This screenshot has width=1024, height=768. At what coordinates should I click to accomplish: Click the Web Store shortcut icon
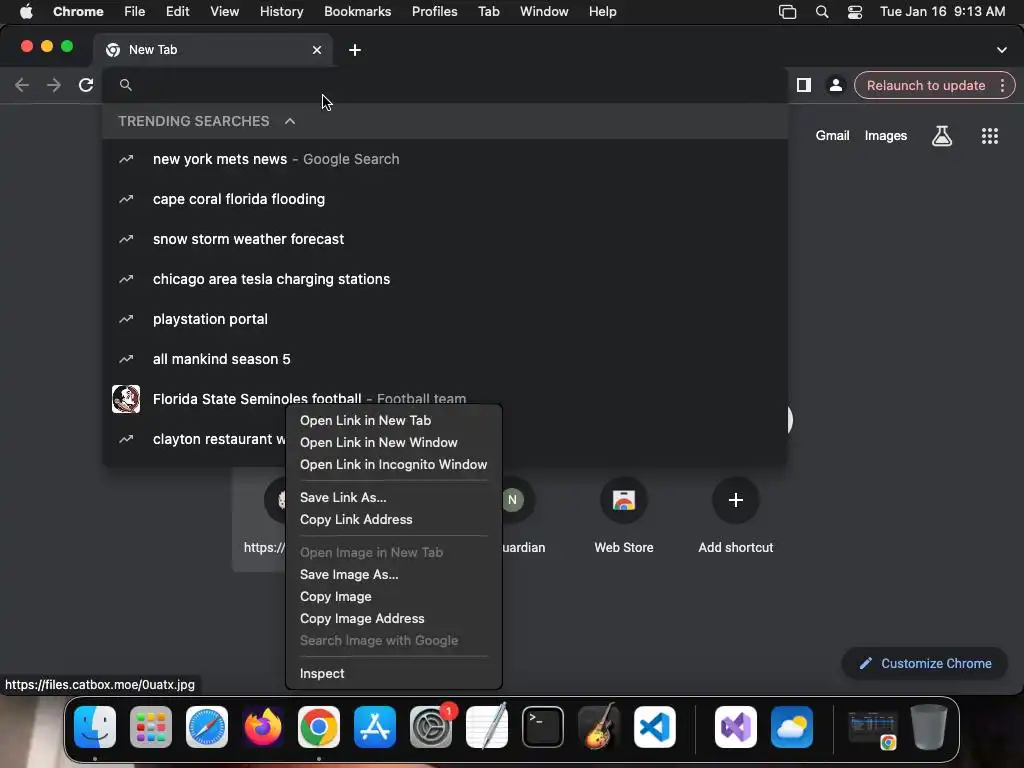pyautogui.click(x=624, y=500)
